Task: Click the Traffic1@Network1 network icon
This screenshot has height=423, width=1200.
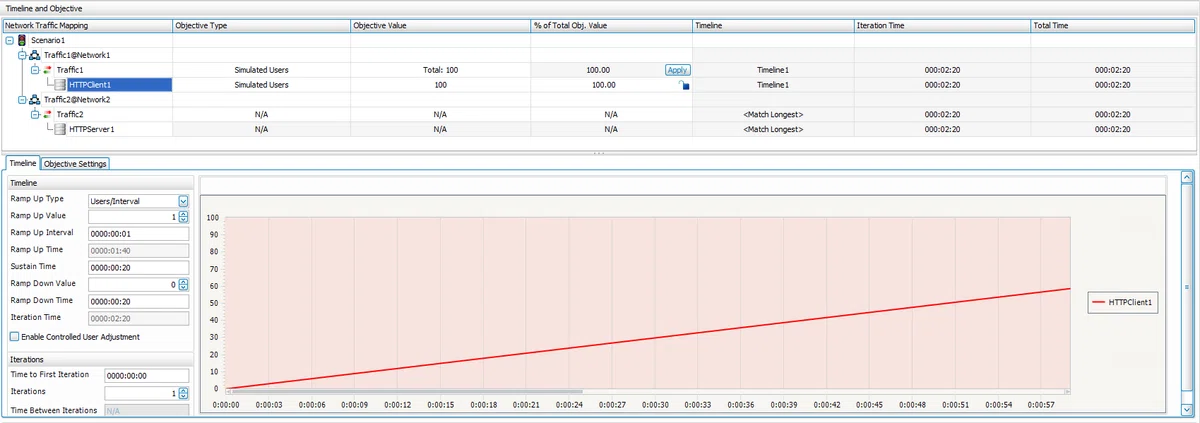Action: click(x=34, y=55)
